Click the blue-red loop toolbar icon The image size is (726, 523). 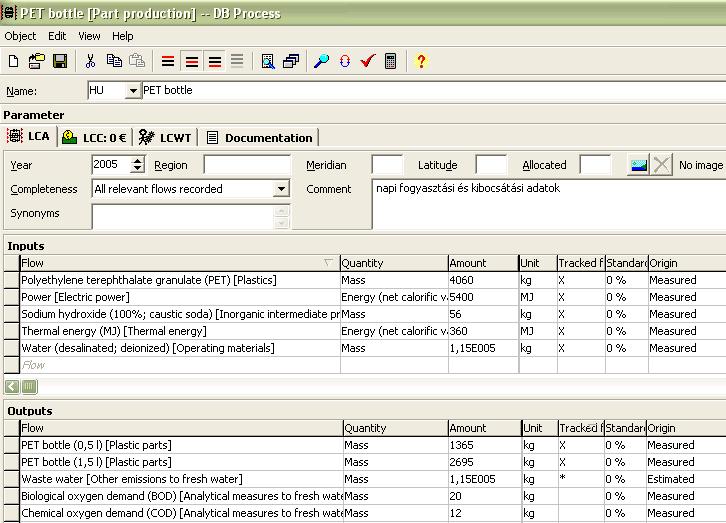[x=345, y=61]
